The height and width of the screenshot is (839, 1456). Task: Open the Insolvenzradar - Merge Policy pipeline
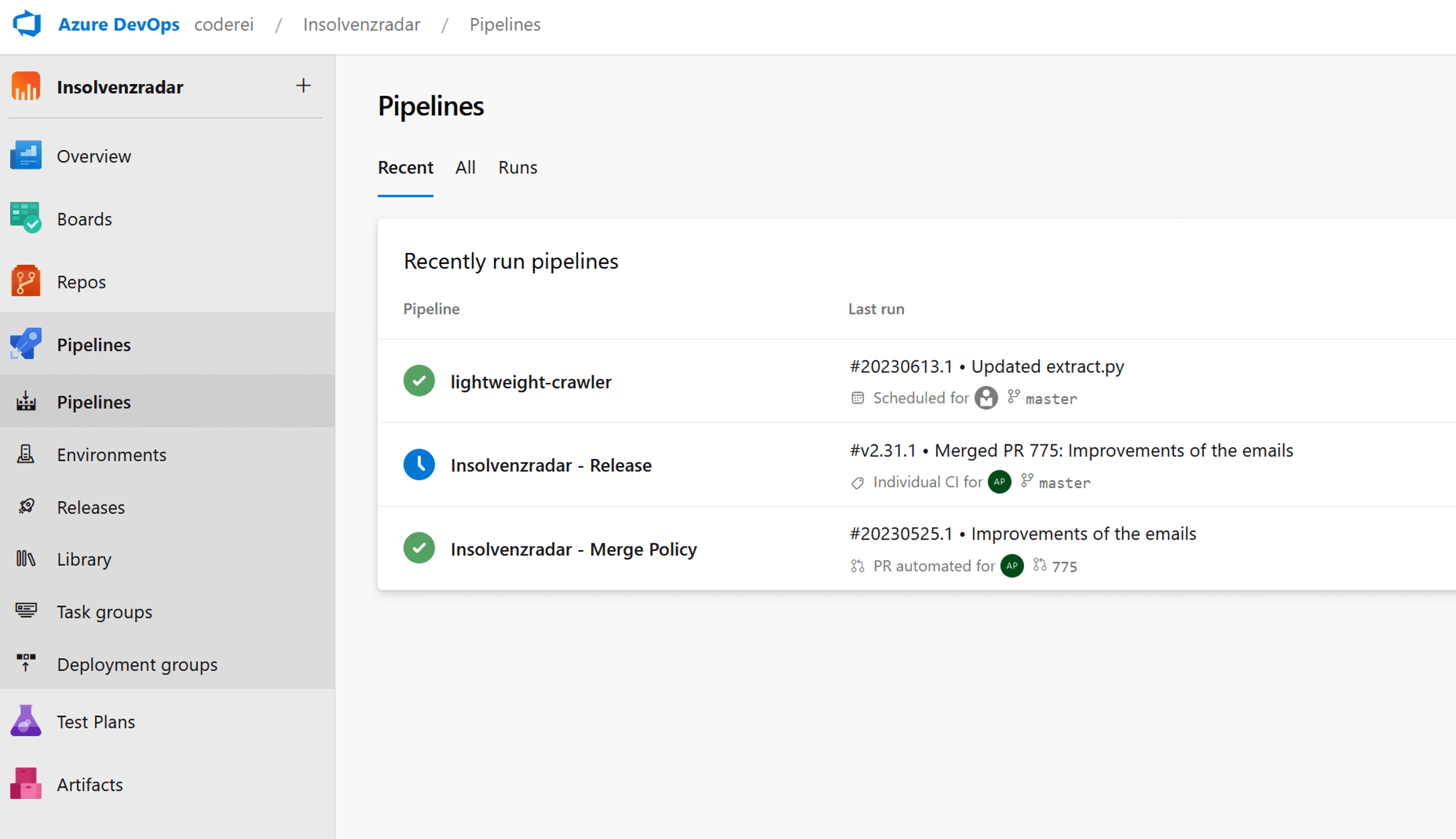click(573, 549)
